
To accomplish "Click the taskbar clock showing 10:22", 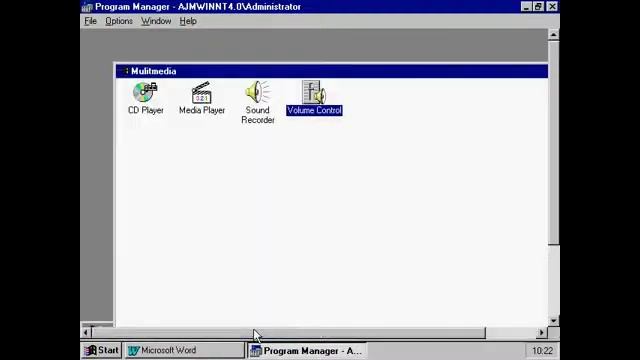I will [x=542, y=351].
